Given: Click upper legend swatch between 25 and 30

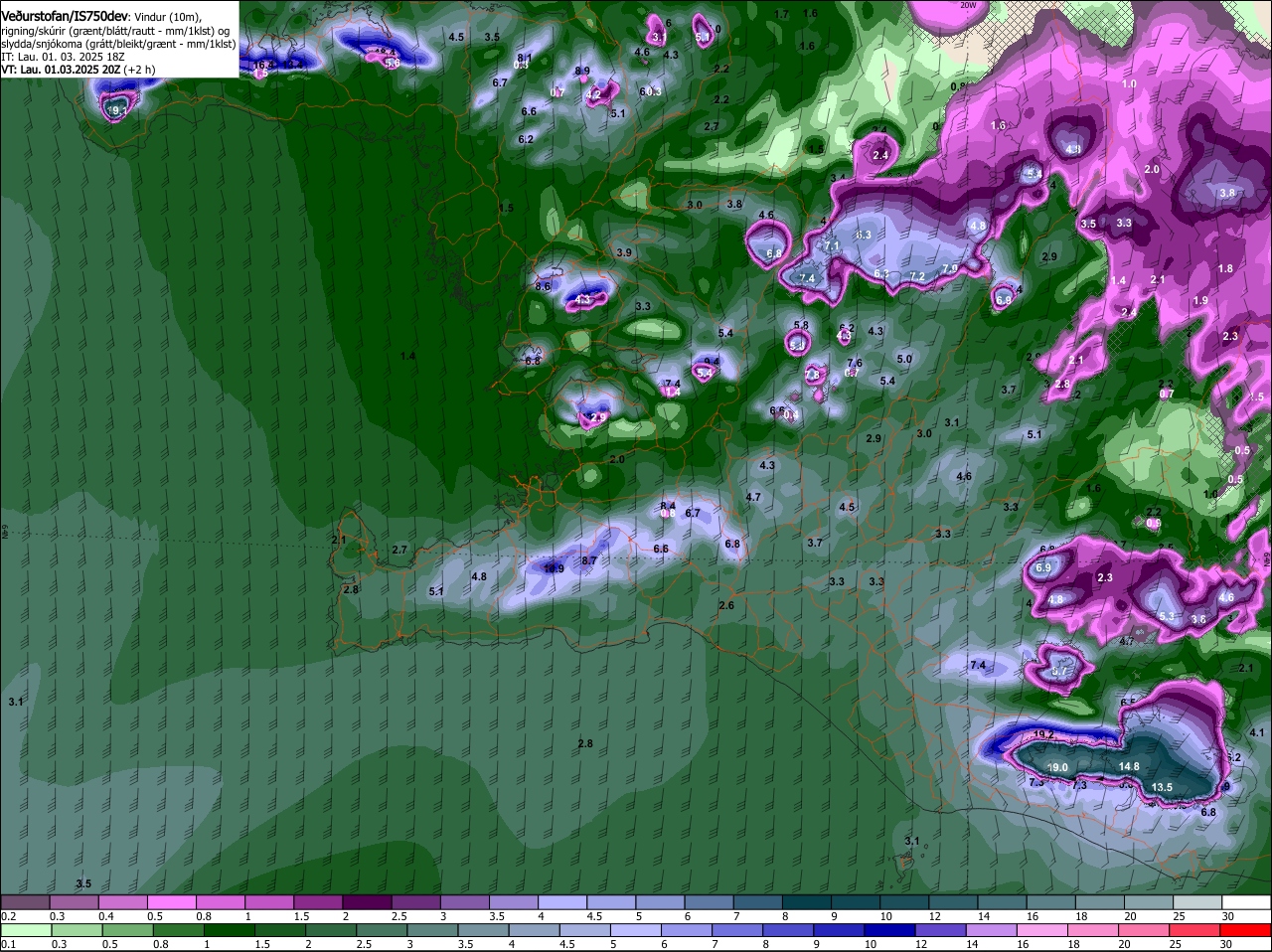Looking at the screenshot, I should [1196, 901].
